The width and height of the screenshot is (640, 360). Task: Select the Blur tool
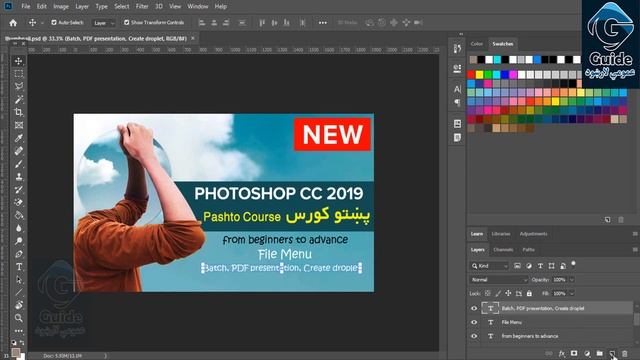click(x=18, y=228)
